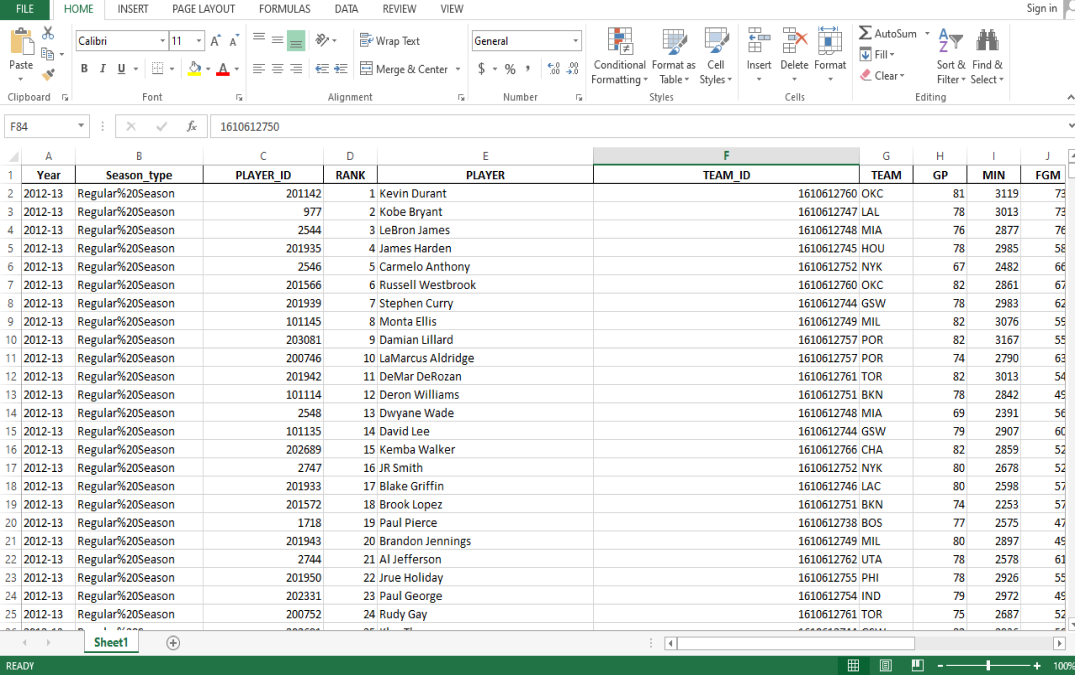Click the red Font Color A

[223, 69]
